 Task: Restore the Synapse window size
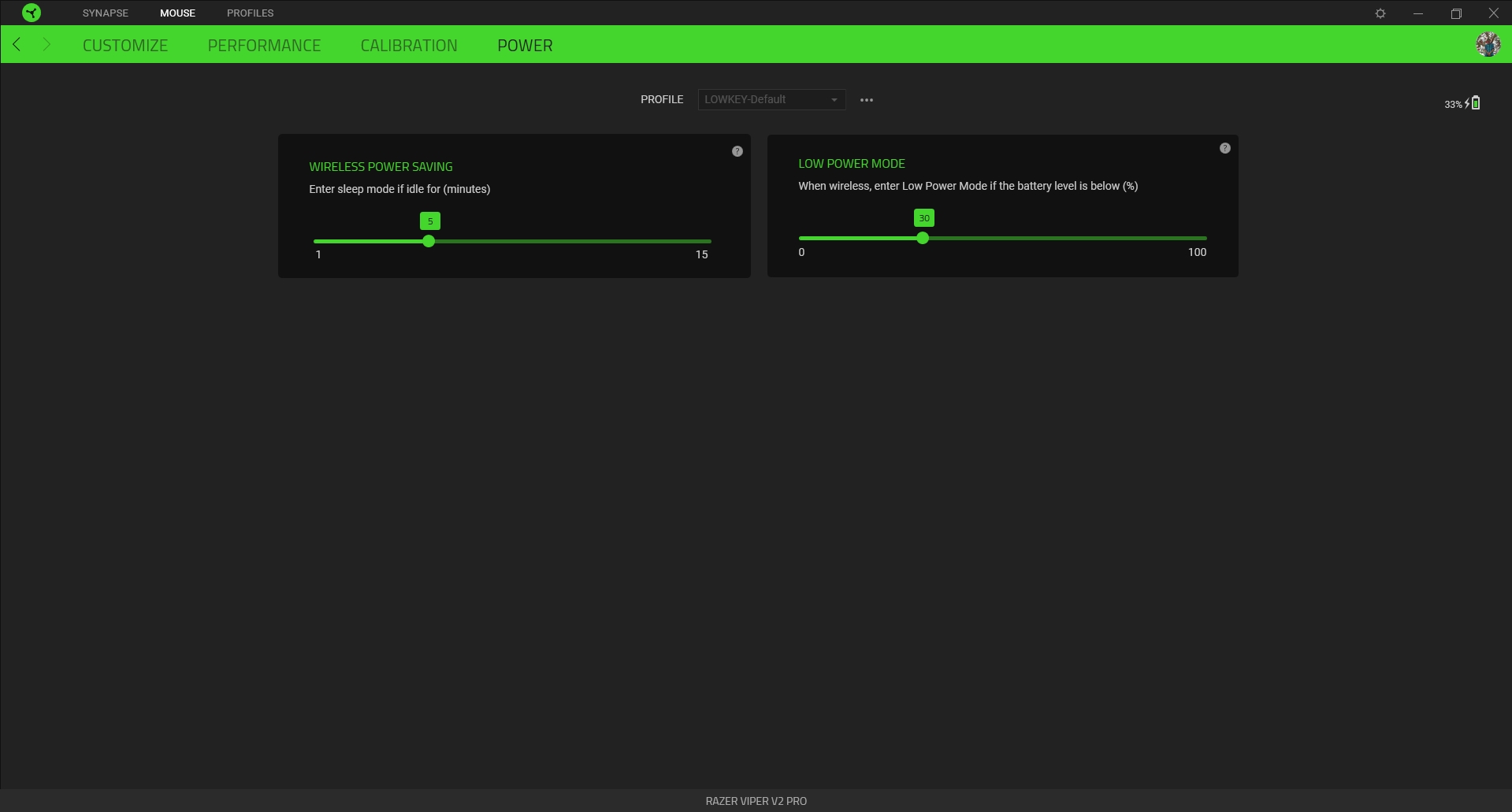[1456, 13]
